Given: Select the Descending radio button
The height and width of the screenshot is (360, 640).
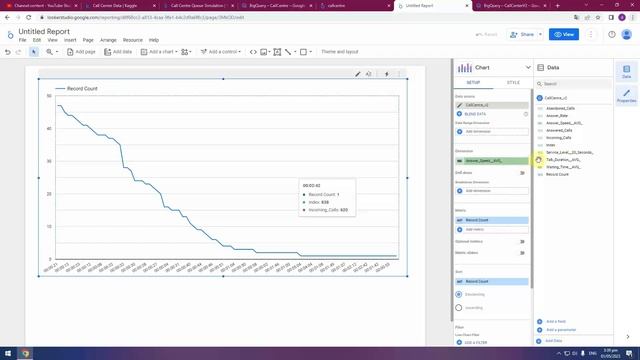Looking at the screenshot, I should click(x=459, y=294).
